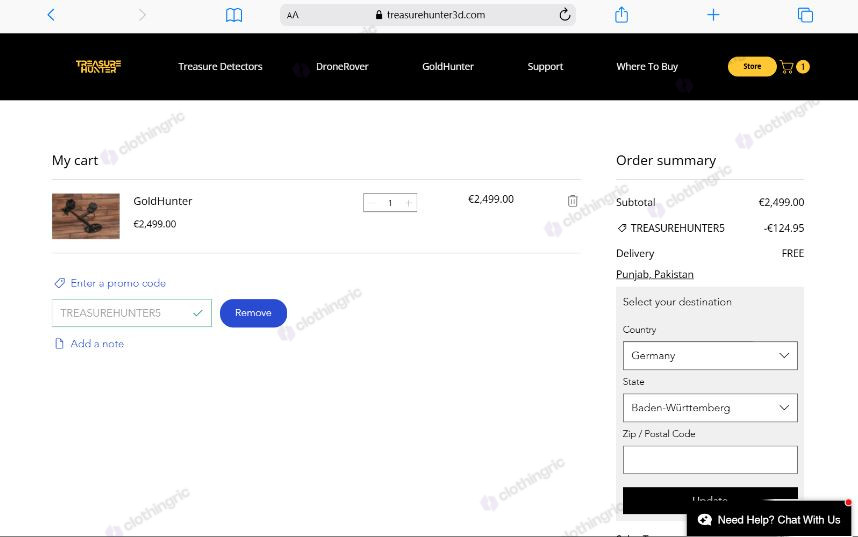Open the Where To Buy page
858x537 pixels.
coord(647,66)
